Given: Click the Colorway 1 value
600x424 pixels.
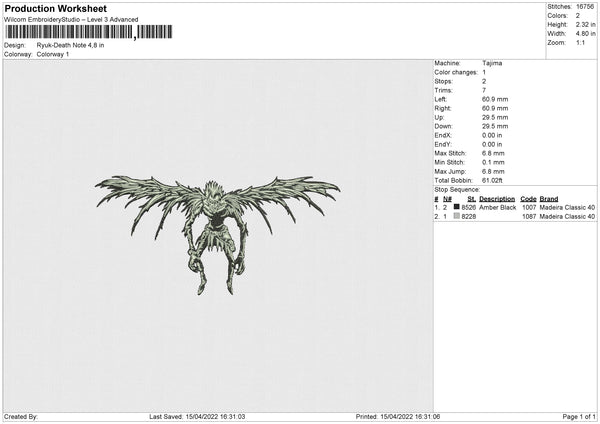Looking at the screenshot, I should point(53,54).
